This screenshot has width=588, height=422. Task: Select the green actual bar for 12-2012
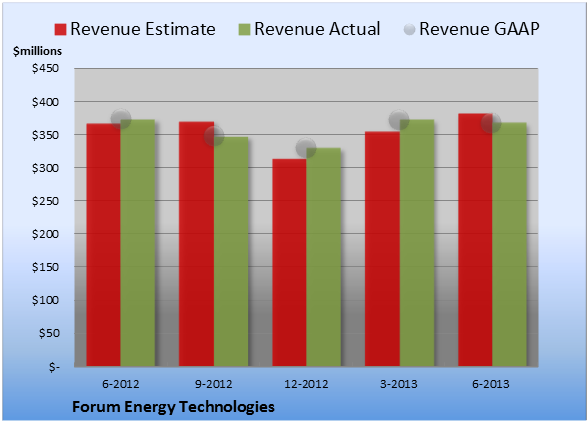click(x=324, y=257)
